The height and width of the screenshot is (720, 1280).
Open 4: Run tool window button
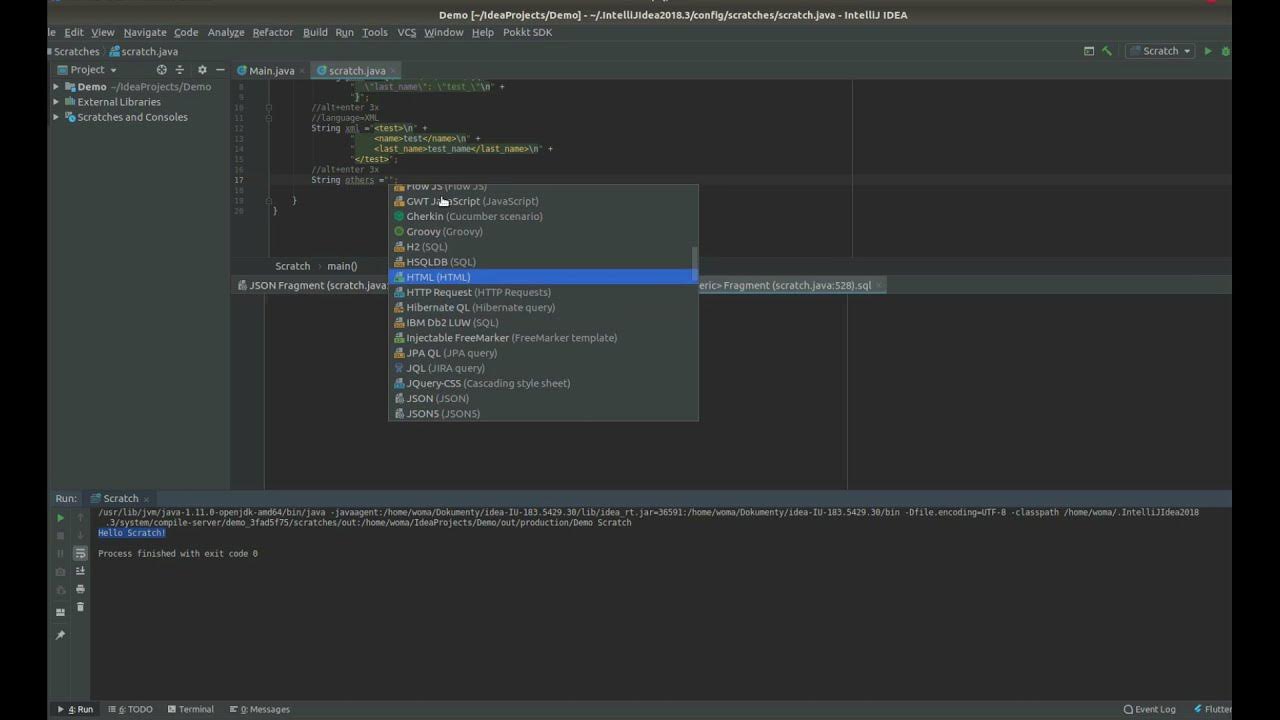pyautogui.click(x=75, y=709)
